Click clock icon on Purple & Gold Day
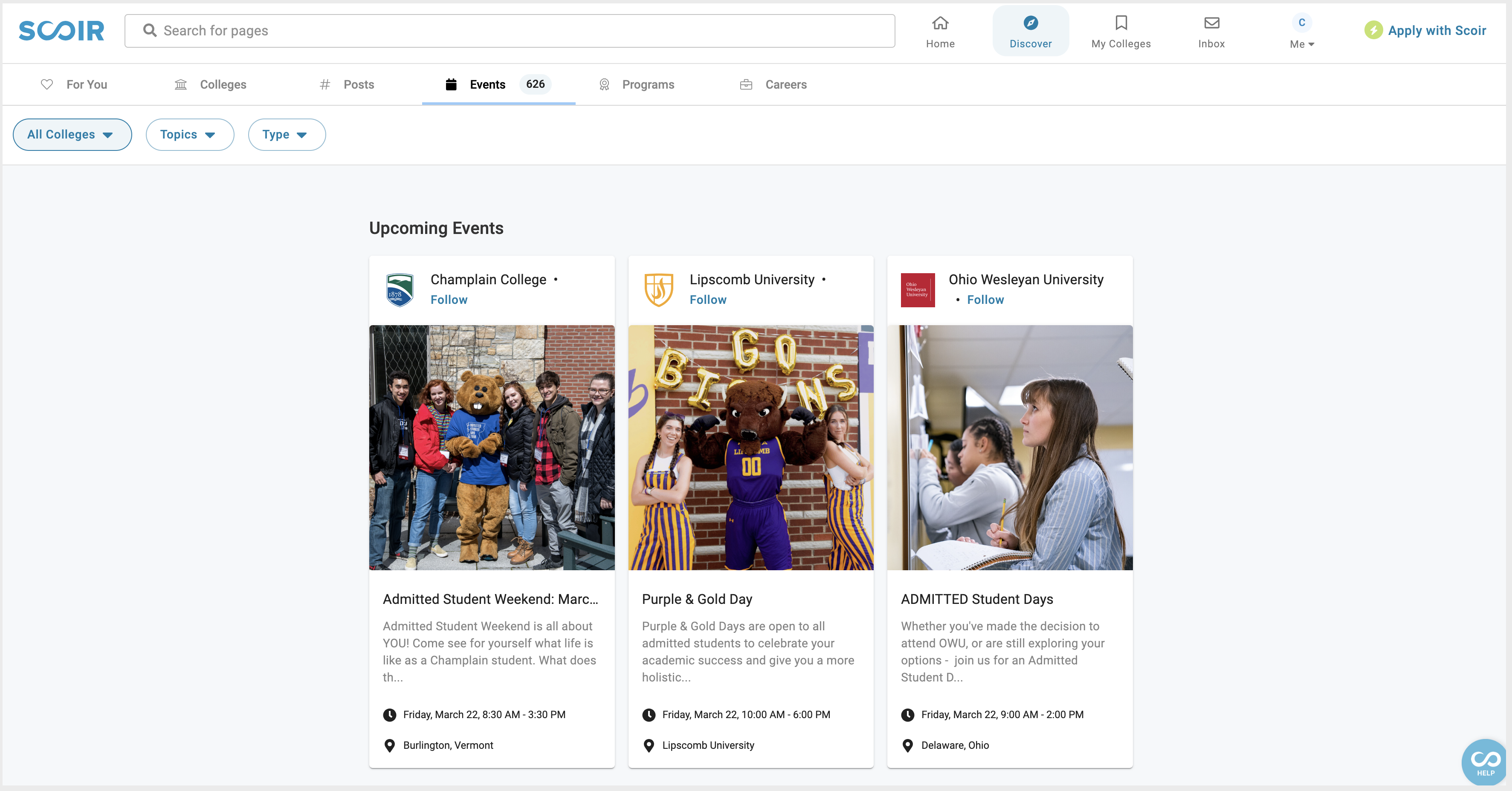This screenshot has width=1512, height=791. (x=649, y=715)
